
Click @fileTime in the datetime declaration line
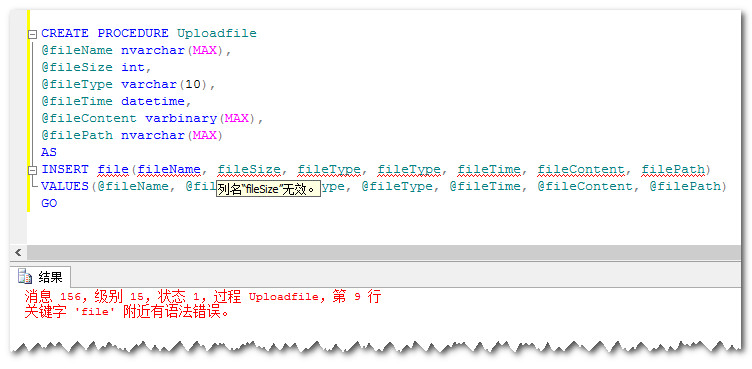tap(77, 101)
